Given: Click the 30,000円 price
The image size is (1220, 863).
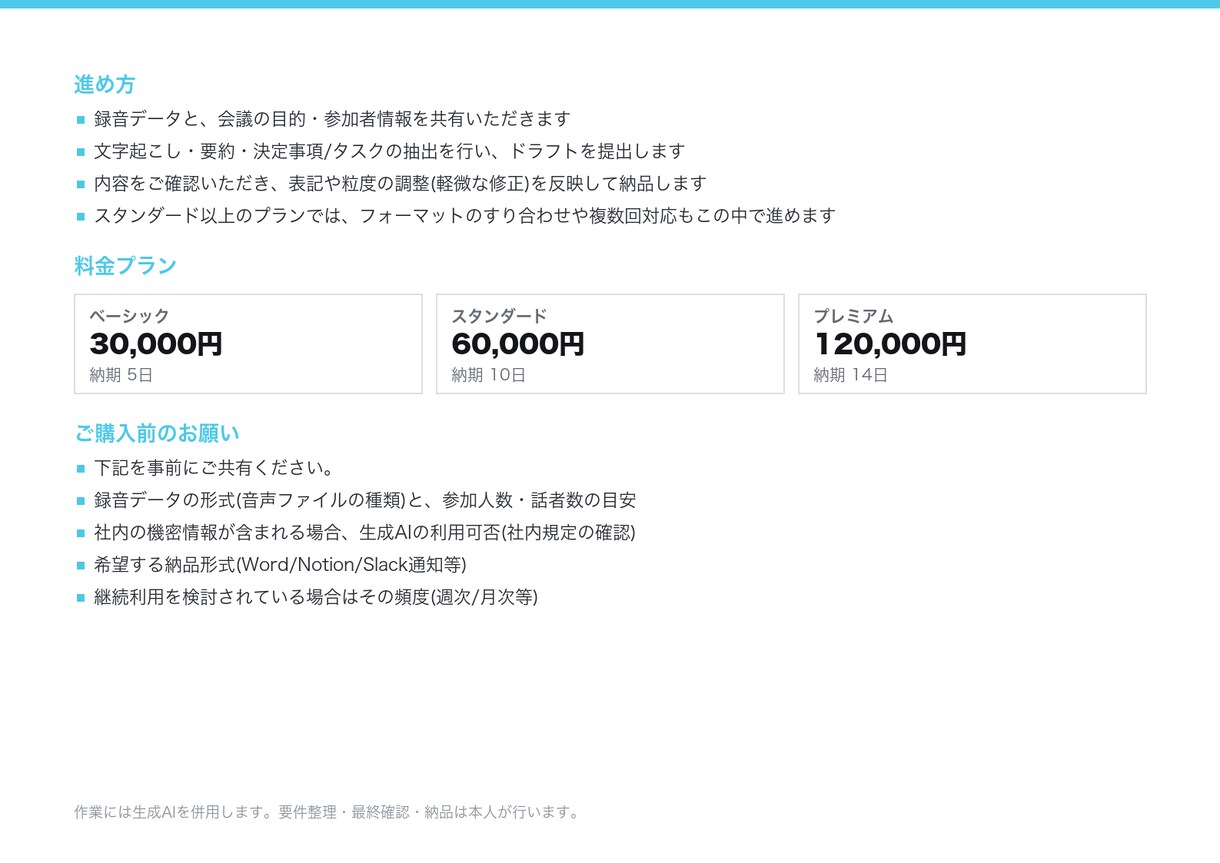Looking at the screenshot, I should point(156,344).
